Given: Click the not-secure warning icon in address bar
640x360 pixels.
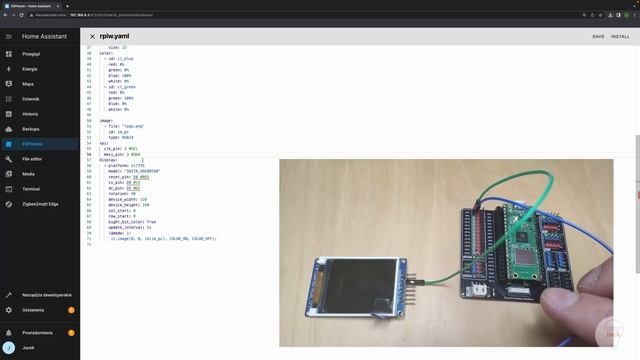Looking at the screenshot, I should [31, 15].
